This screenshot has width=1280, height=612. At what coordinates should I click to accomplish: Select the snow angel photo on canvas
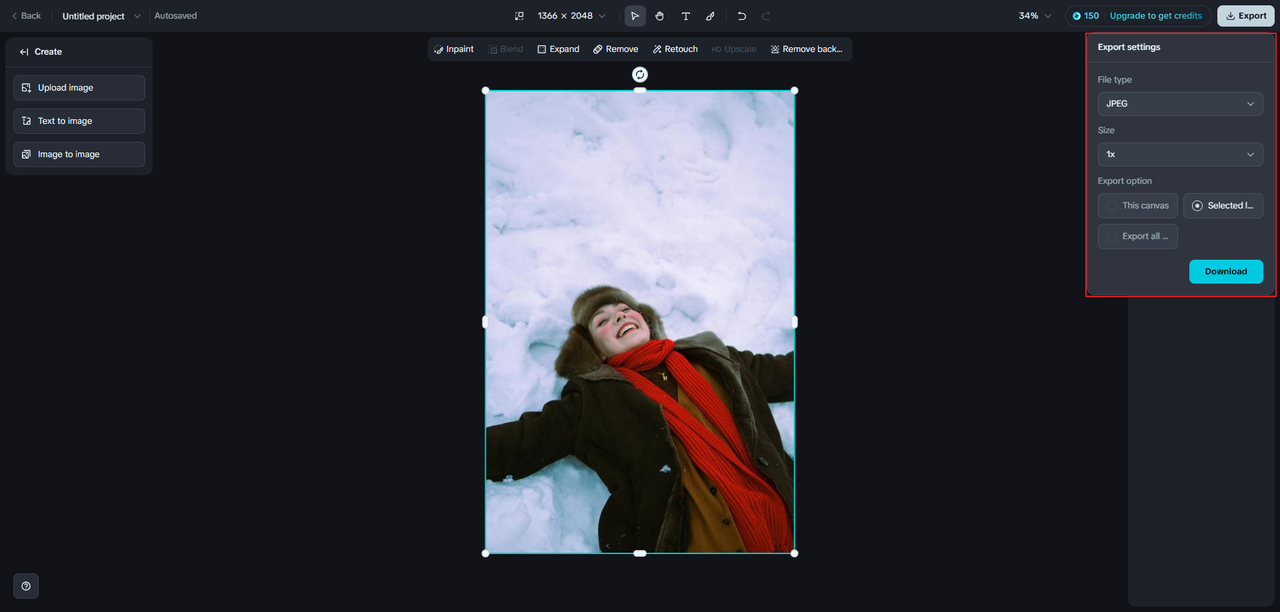click(640, 322)
